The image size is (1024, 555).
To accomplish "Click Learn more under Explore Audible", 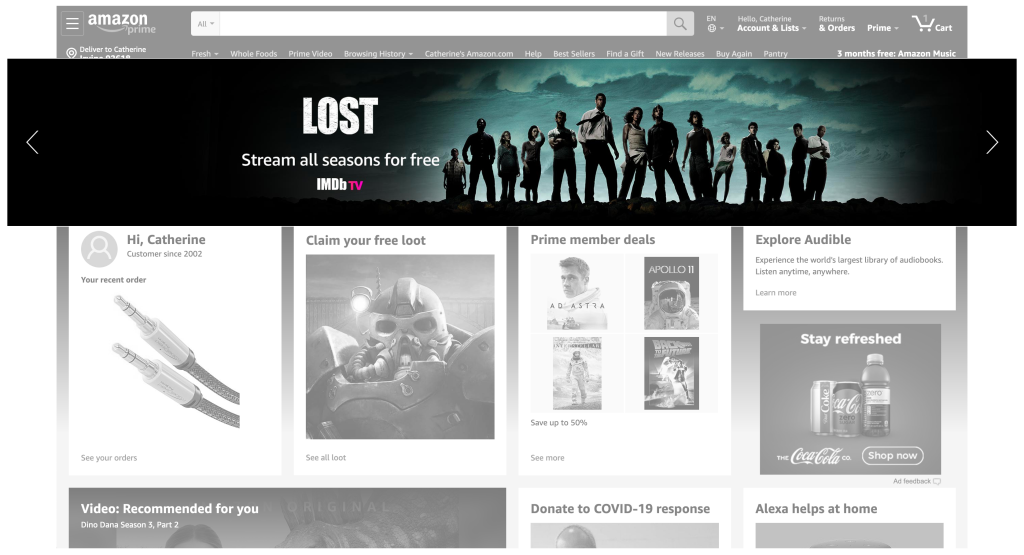I will tap(776, 293).
